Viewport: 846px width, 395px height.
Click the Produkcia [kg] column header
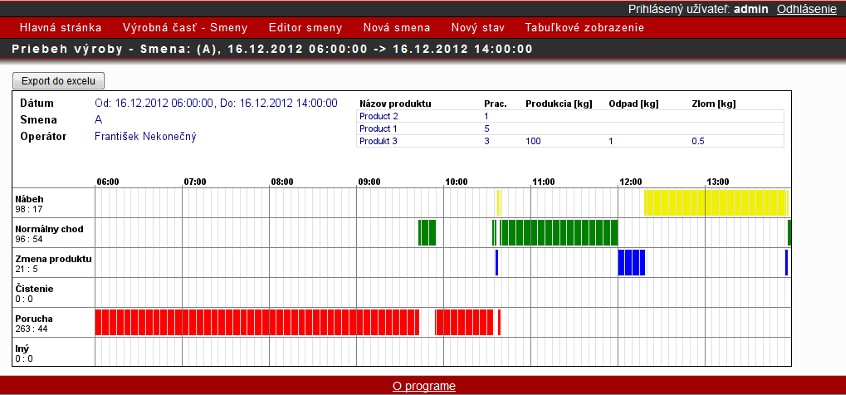click(558, 104)
